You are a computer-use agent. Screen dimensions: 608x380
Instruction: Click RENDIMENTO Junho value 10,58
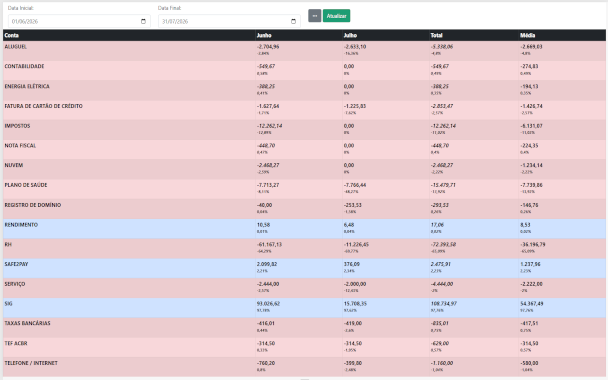(263, 225)
